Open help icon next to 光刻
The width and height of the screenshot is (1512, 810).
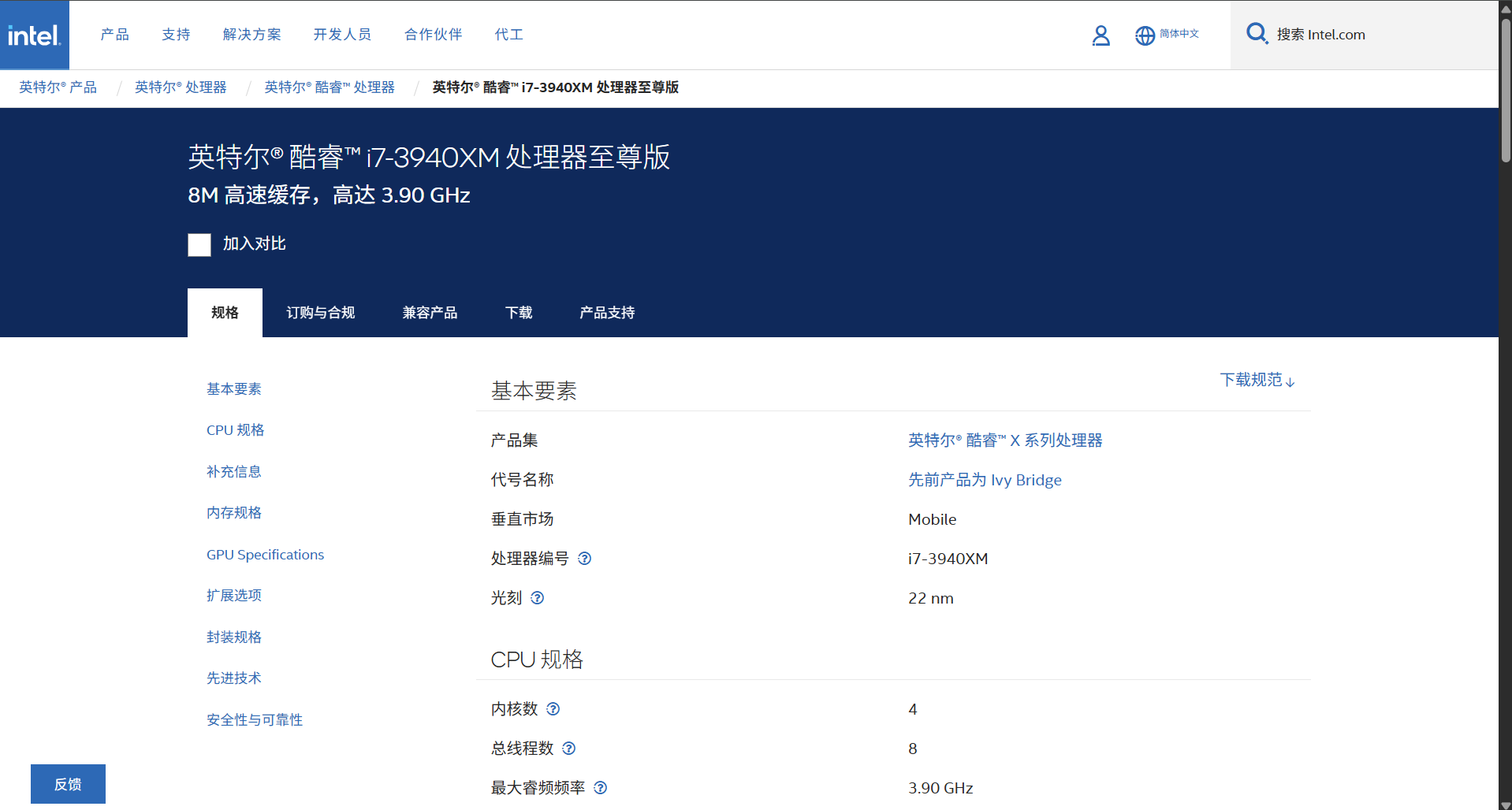(x=537, y=598)
